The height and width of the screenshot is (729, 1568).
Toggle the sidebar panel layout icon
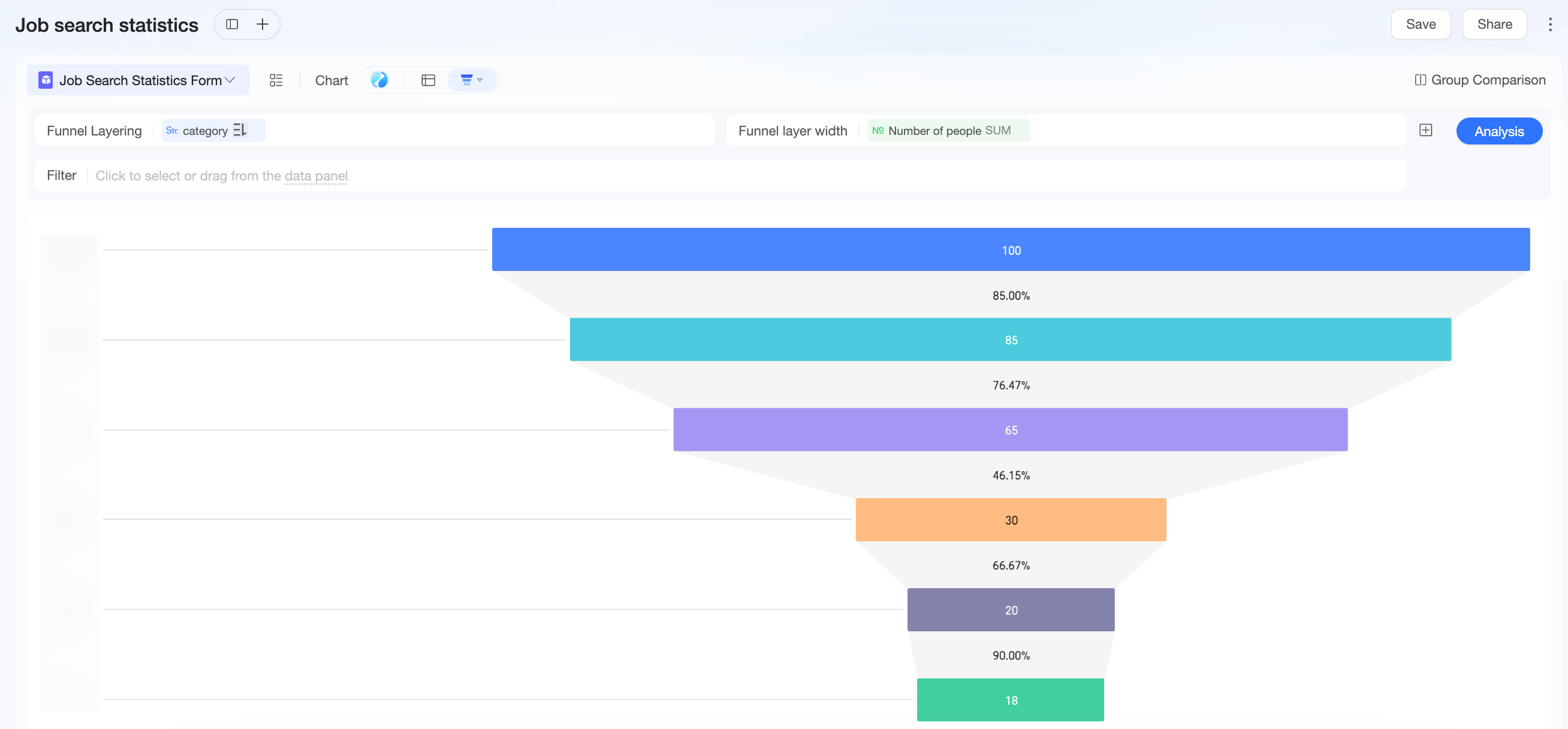232,25
